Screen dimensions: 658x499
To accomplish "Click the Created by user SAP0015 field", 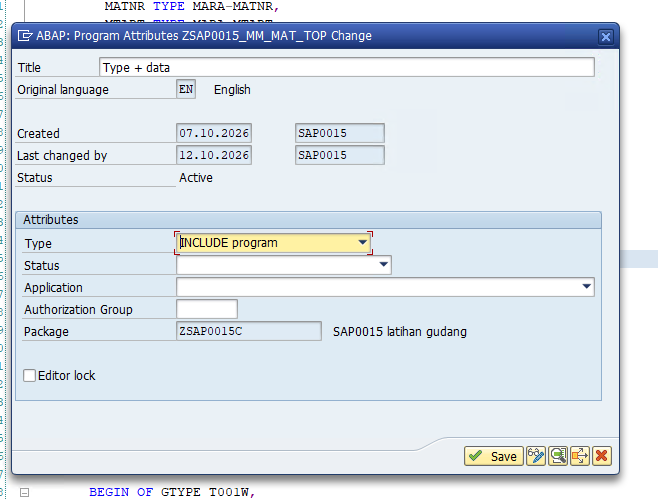I will coord(339,133).
